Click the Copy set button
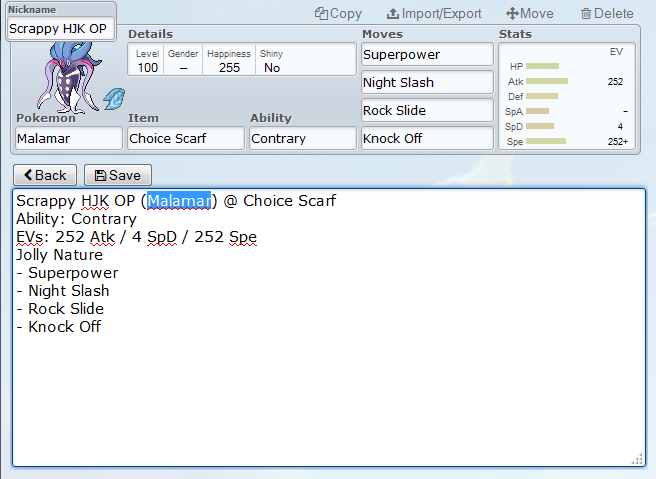 click(338, 14)
